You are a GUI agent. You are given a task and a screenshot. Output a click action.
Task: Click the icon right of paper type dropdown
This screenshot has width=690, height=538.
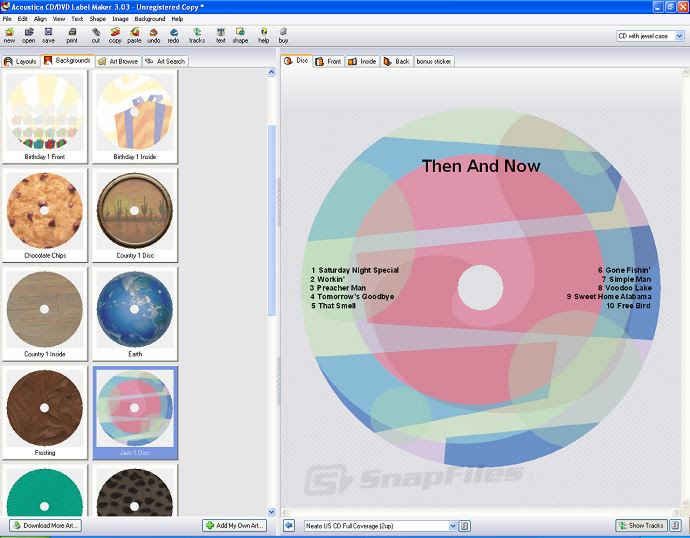point(465,526)
